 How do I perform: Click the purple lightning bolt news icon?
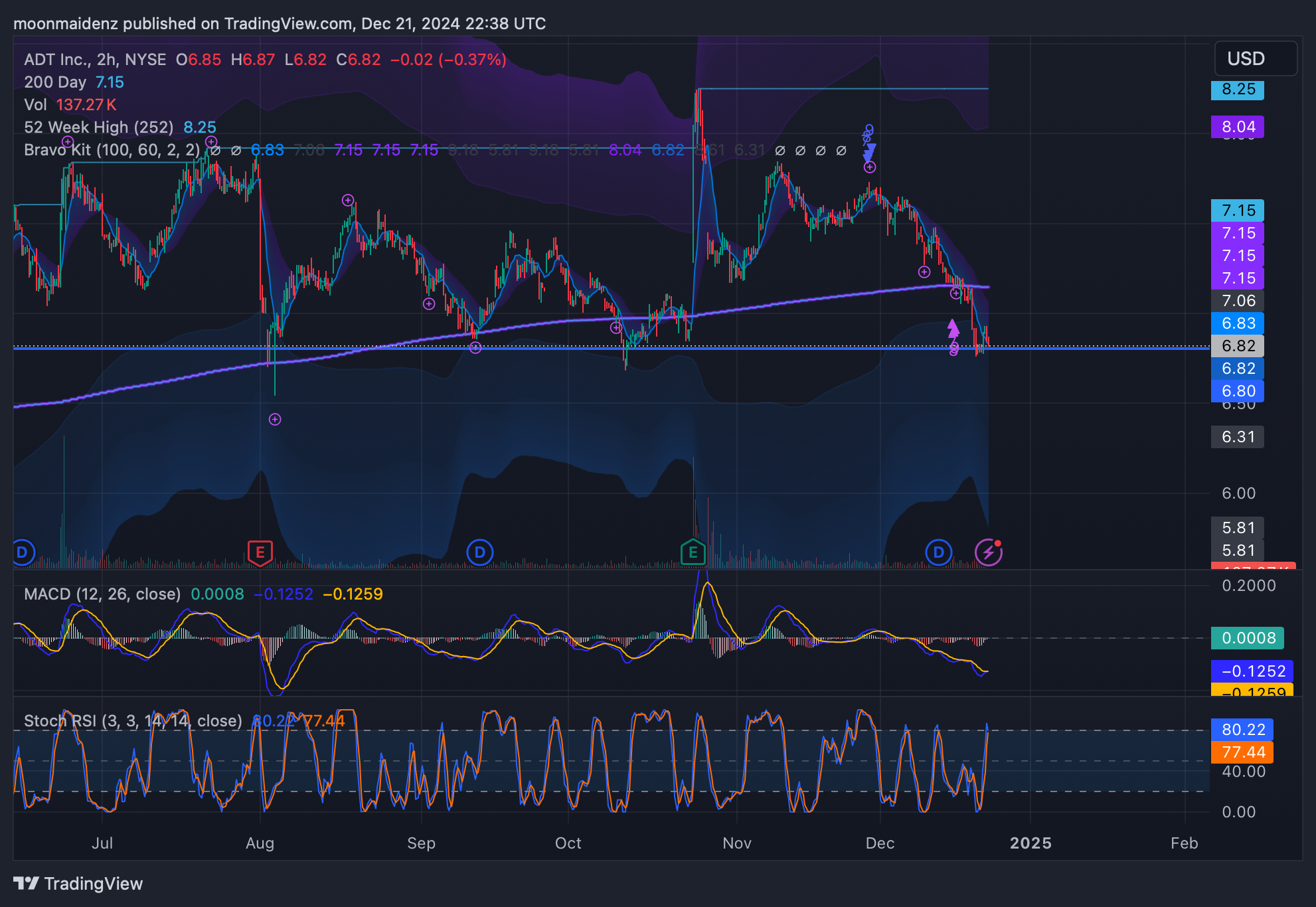click(x=988, y=552)
